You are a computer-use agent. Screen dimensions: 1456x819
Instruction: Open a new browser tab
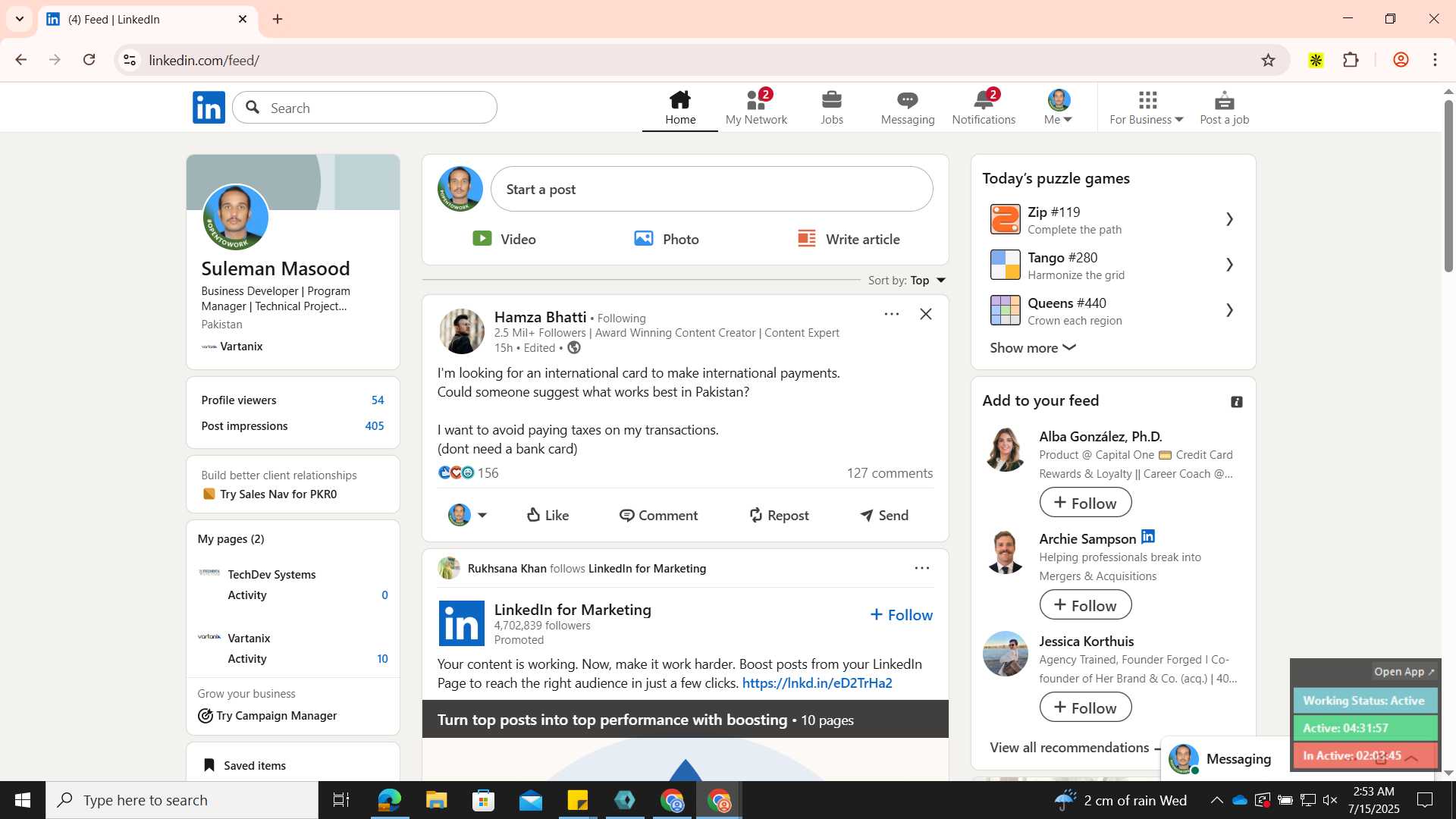coord(278,19)
